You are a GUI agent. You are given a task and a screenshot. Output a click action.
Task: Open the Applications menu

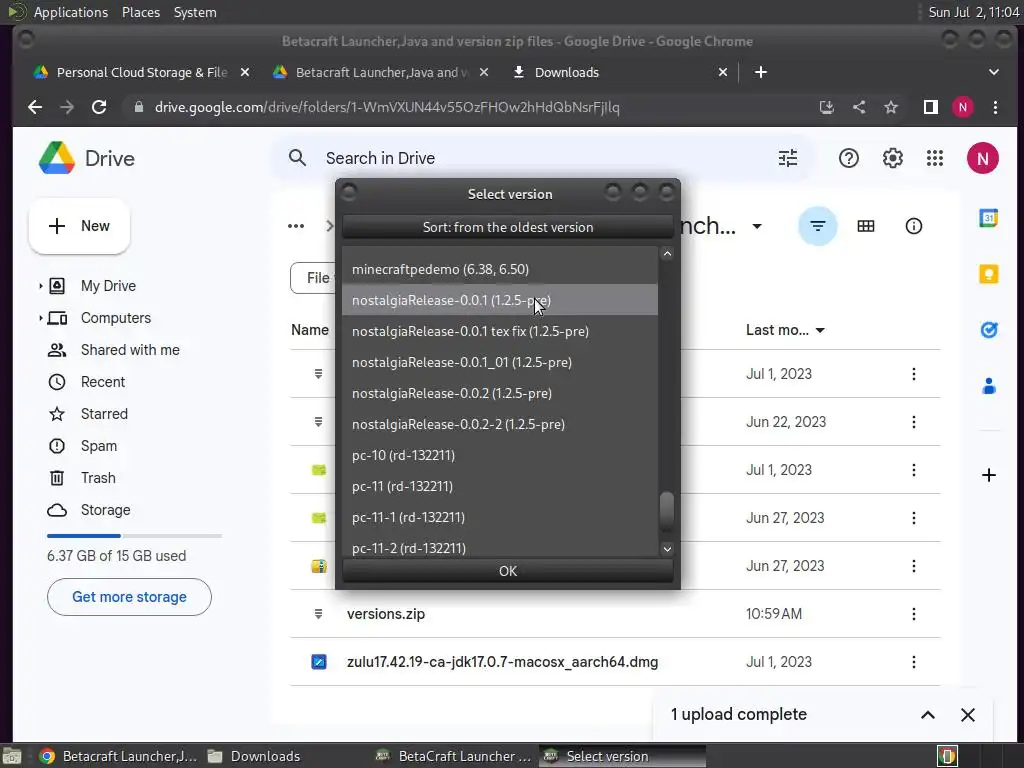tap(71, 12)
